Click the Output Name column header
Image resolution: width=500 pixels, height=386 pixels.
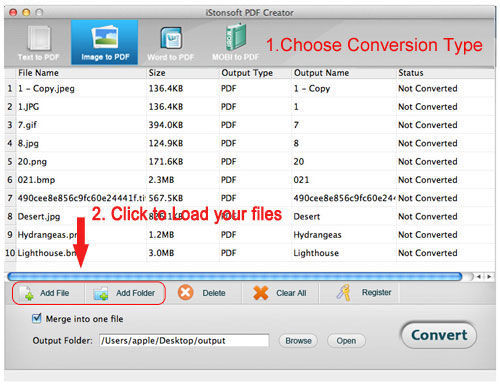point(321,73)
